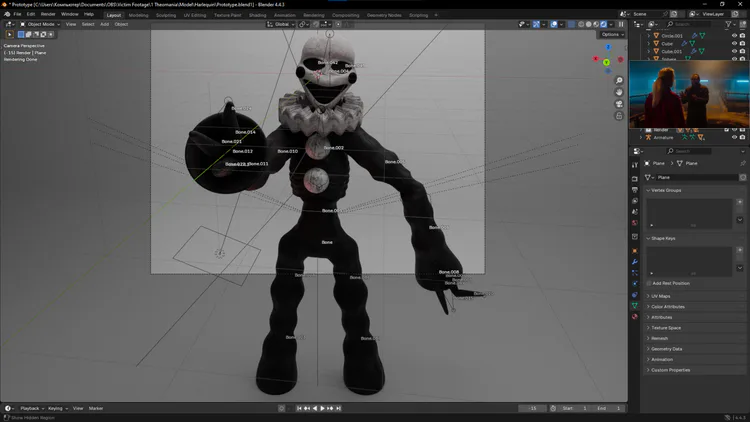Switch to the Animation workspace tab
Image resolution: width=750 pixels, height=422 pixels.
[x=285, y=15]
